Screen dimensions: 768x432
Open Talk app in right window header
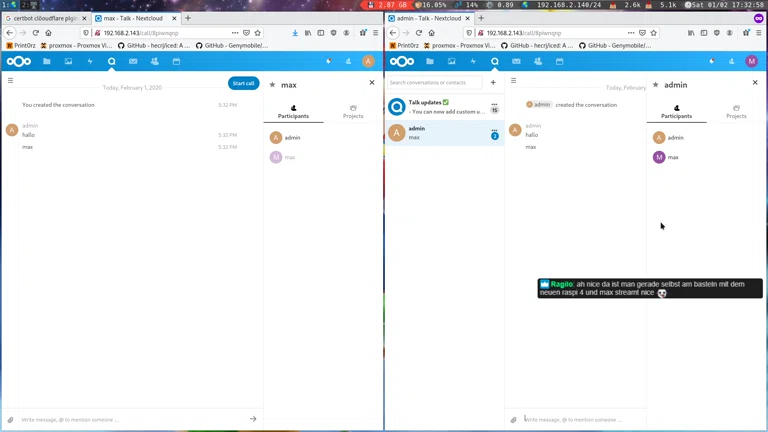tap(495, 61)
